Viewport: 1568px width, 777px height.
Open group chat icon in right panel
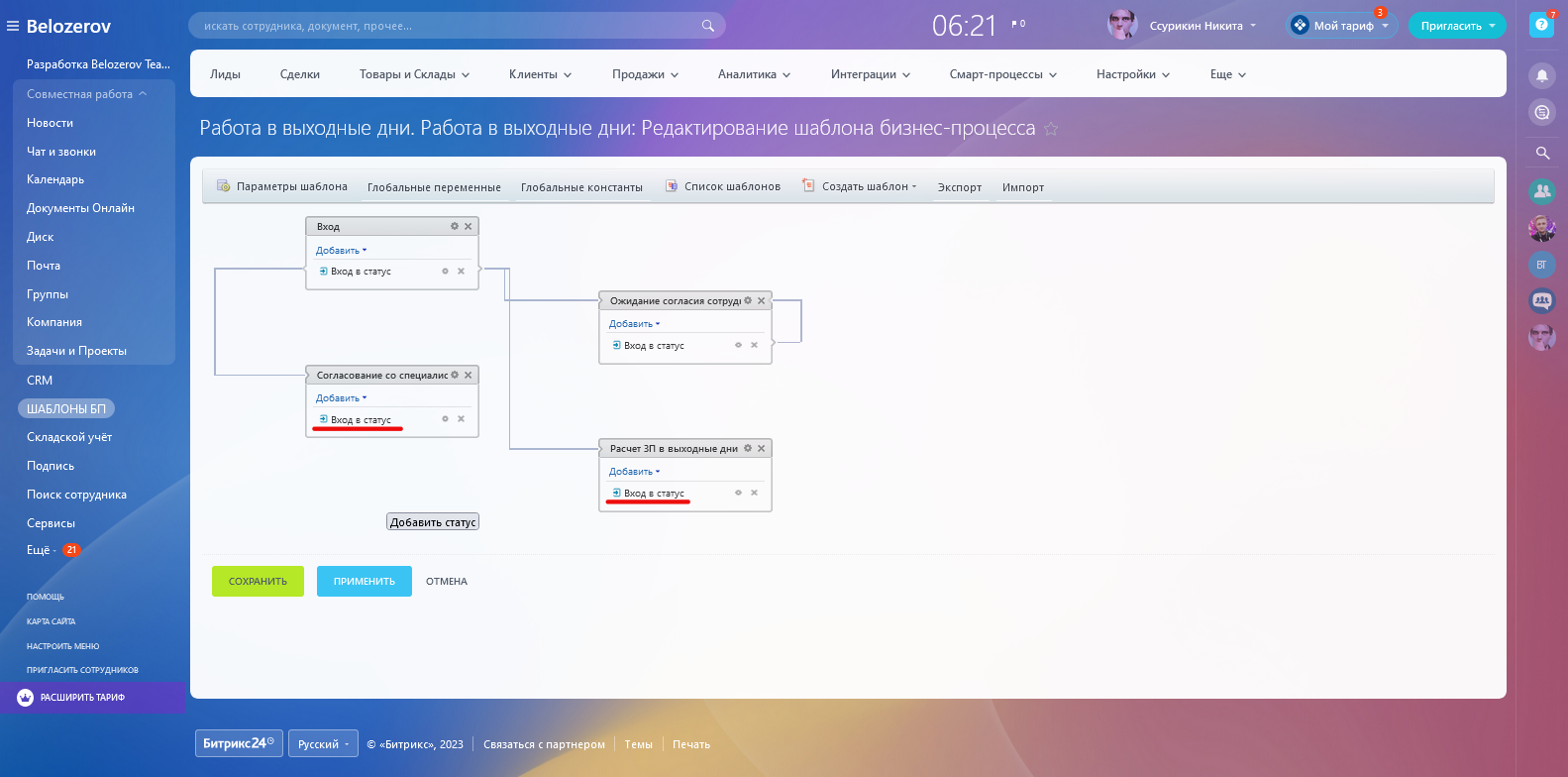(1541, 300)
